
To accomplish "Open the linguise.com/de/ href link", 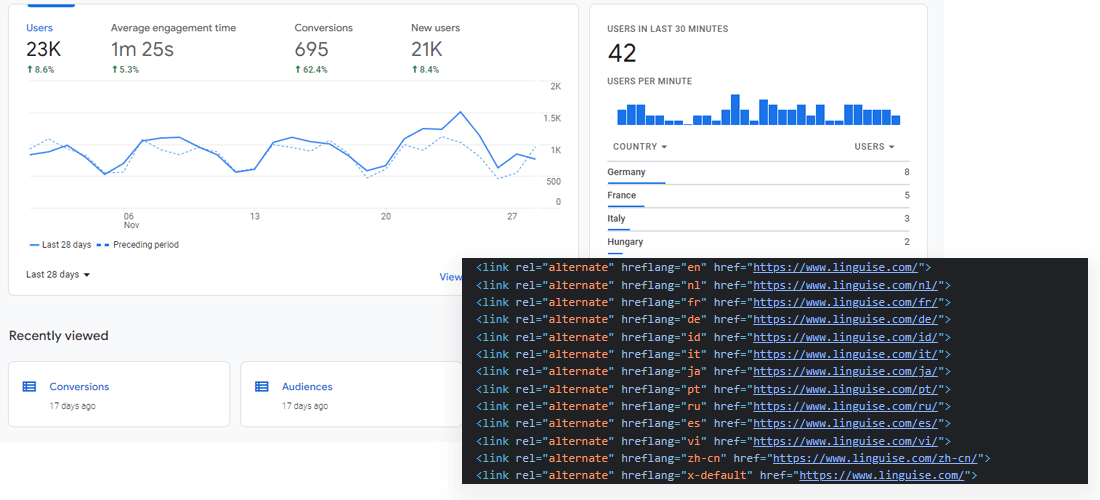I will (x=845, y=319).
